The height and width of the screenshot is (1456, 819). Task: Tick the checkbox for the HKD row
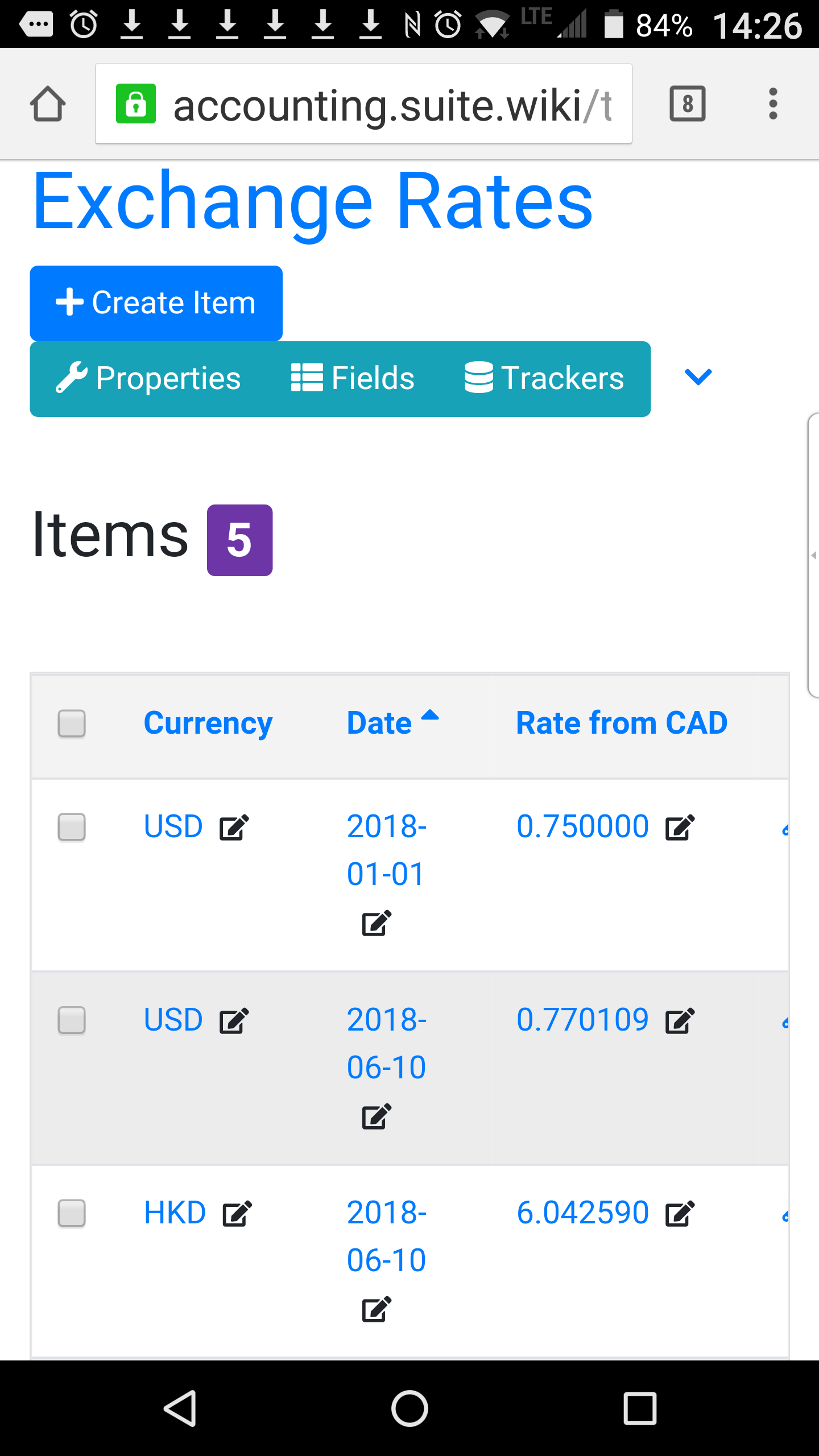point(72,1213)
